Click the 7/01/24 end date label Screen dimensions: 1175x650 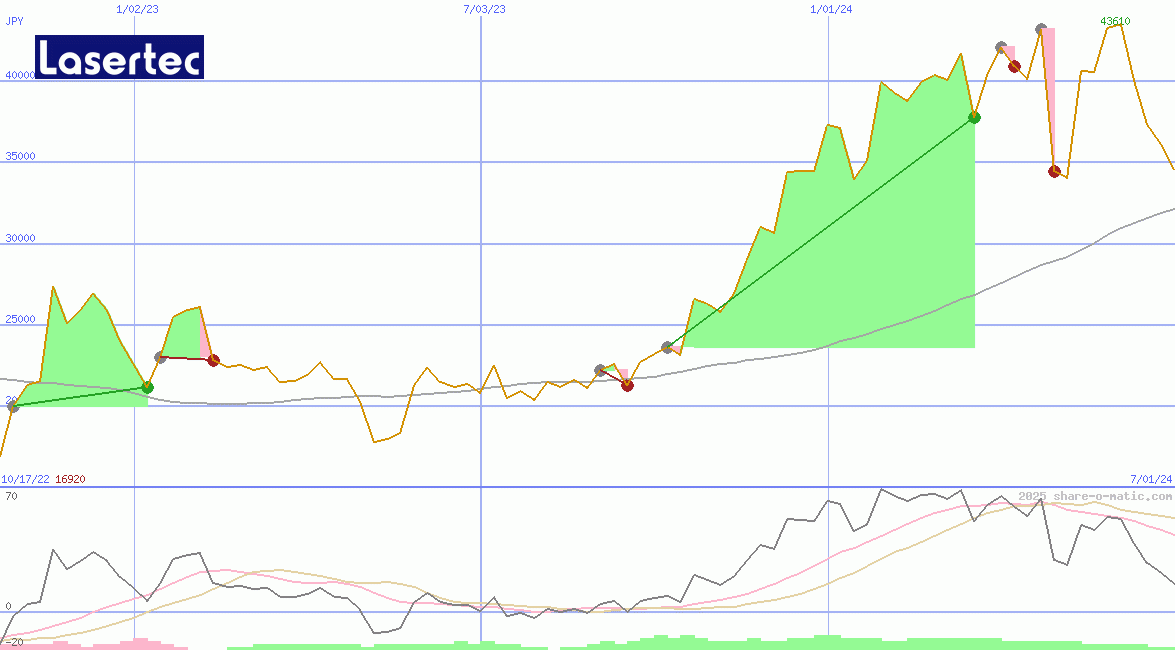click(x=1151, y=479)
